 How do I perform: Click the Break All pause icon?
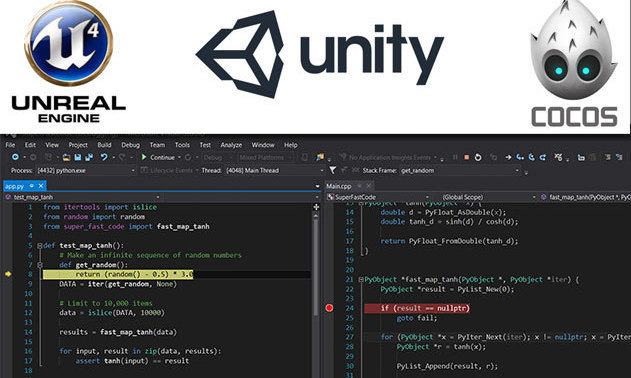[455, 157]
